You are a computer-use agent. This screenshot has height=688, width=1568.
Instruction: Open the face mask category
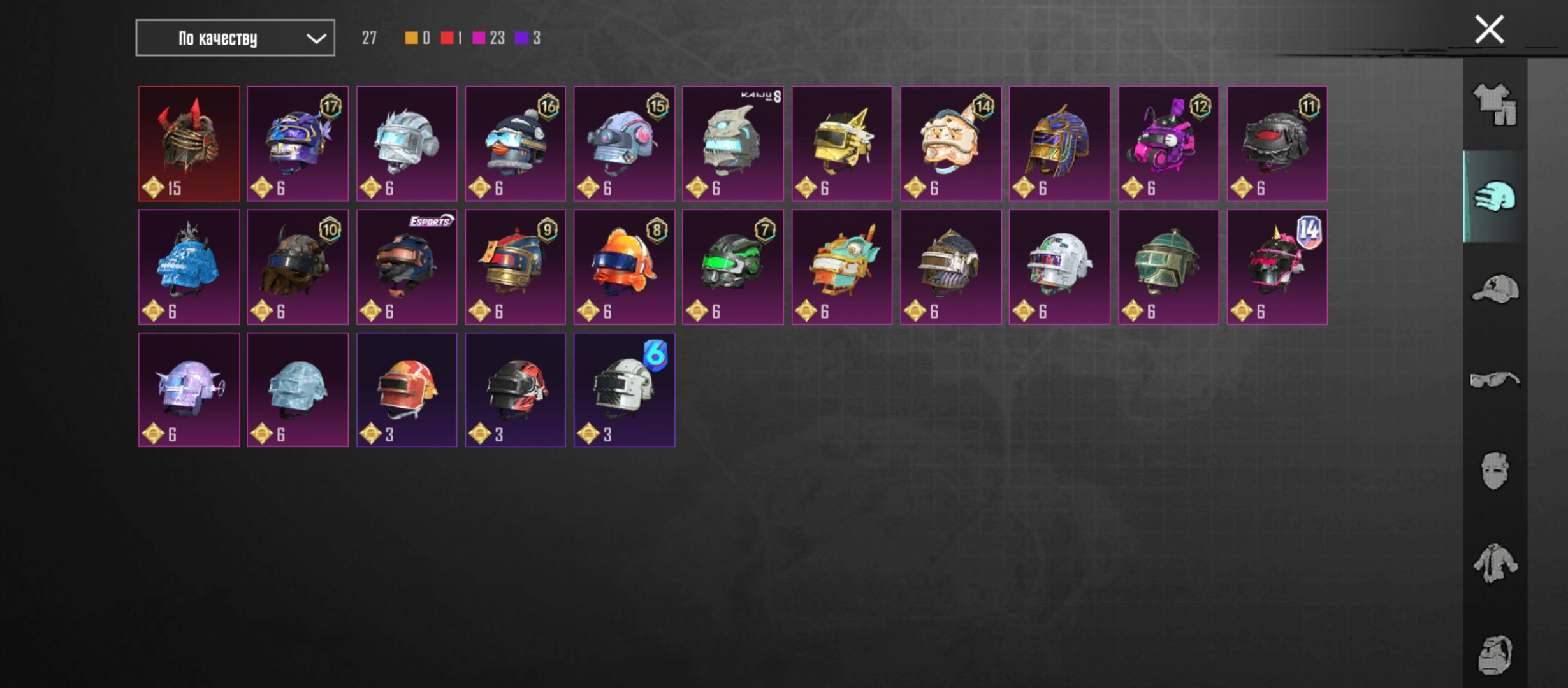pos(1494,471)
